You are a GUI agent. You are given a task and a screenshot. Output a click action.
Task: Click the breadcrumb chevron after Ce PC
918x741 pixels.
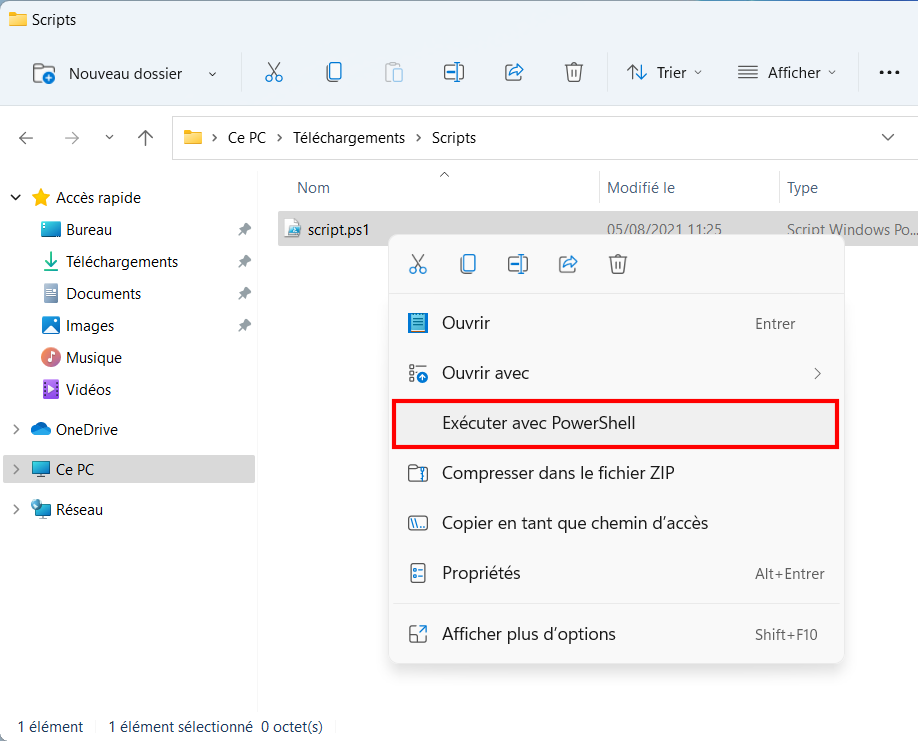coord(279,138)
